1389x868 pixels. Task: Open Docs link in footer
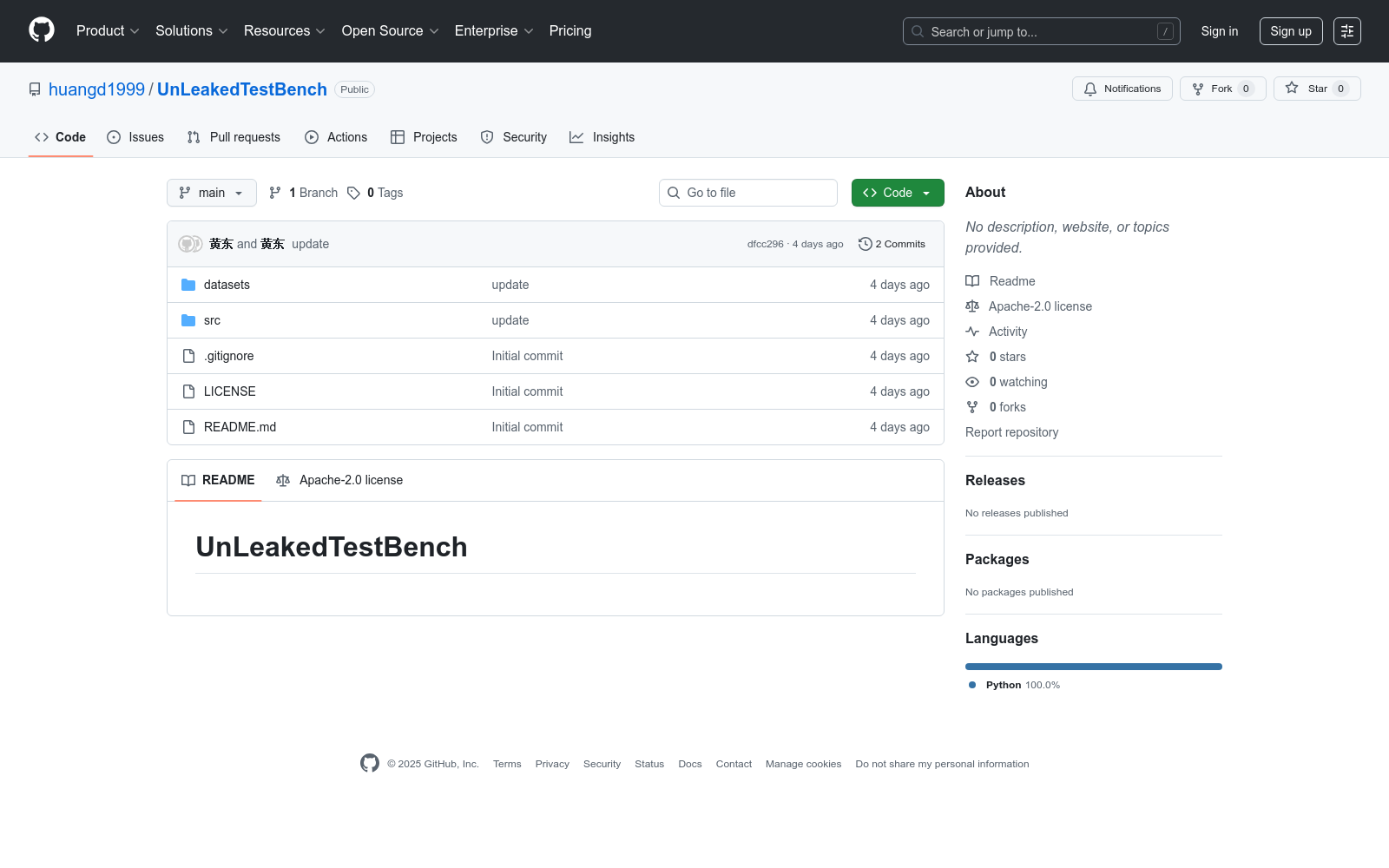690,764
